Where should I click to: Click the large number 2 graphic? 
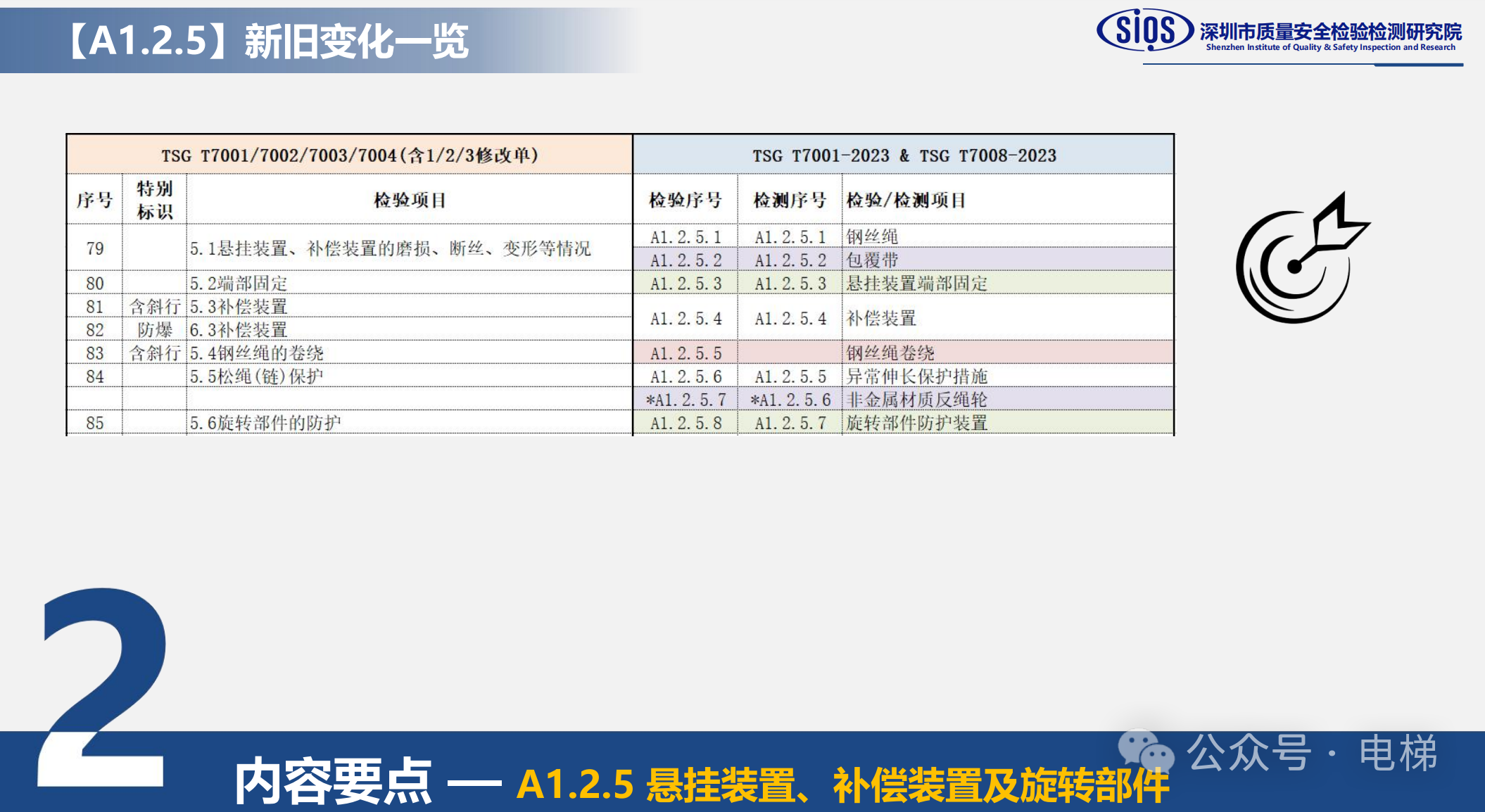tap(103, 688)
